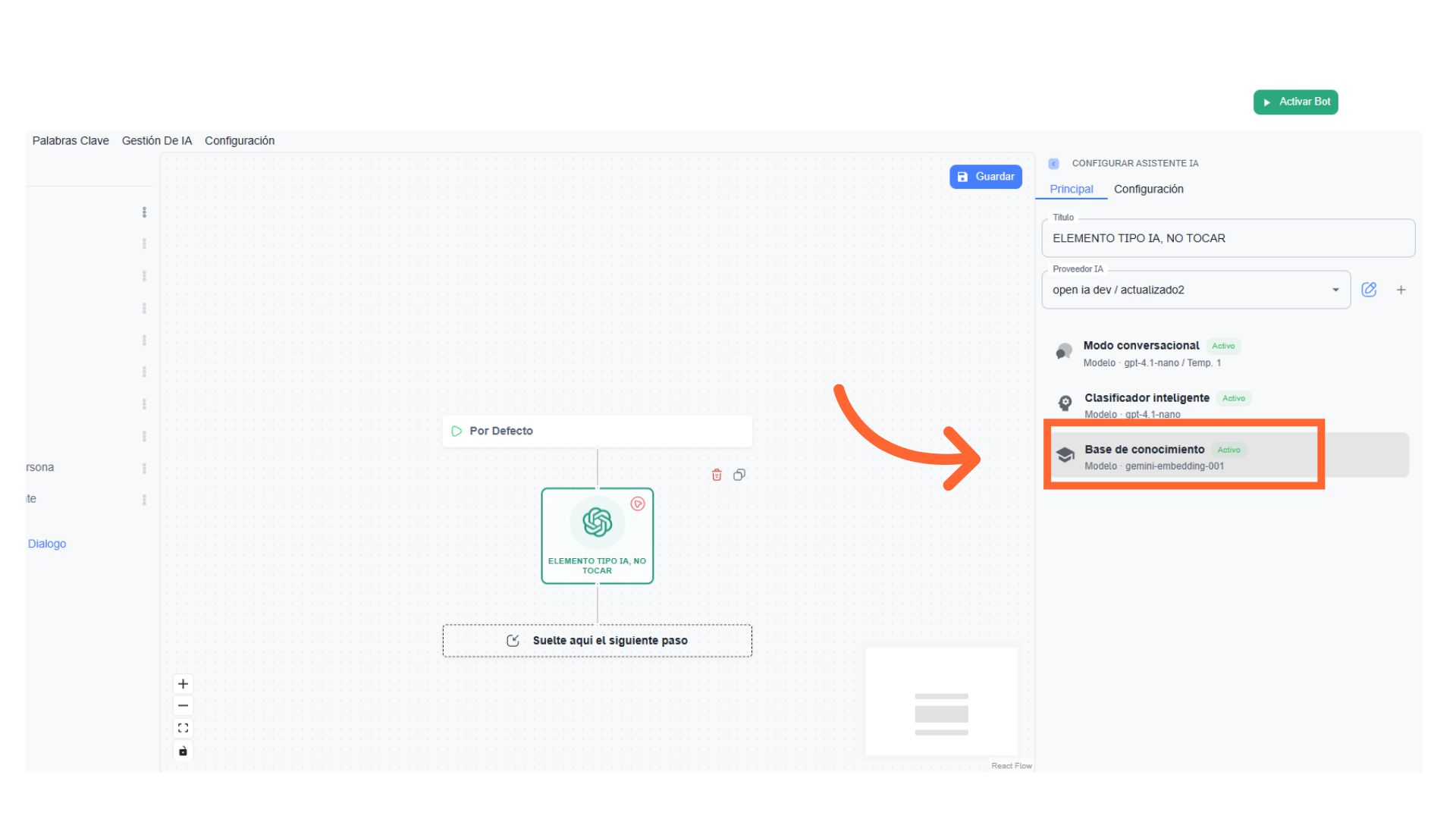Click red play badge on AI node
This screenshot has width=1456, height=819.
(638, 504)
